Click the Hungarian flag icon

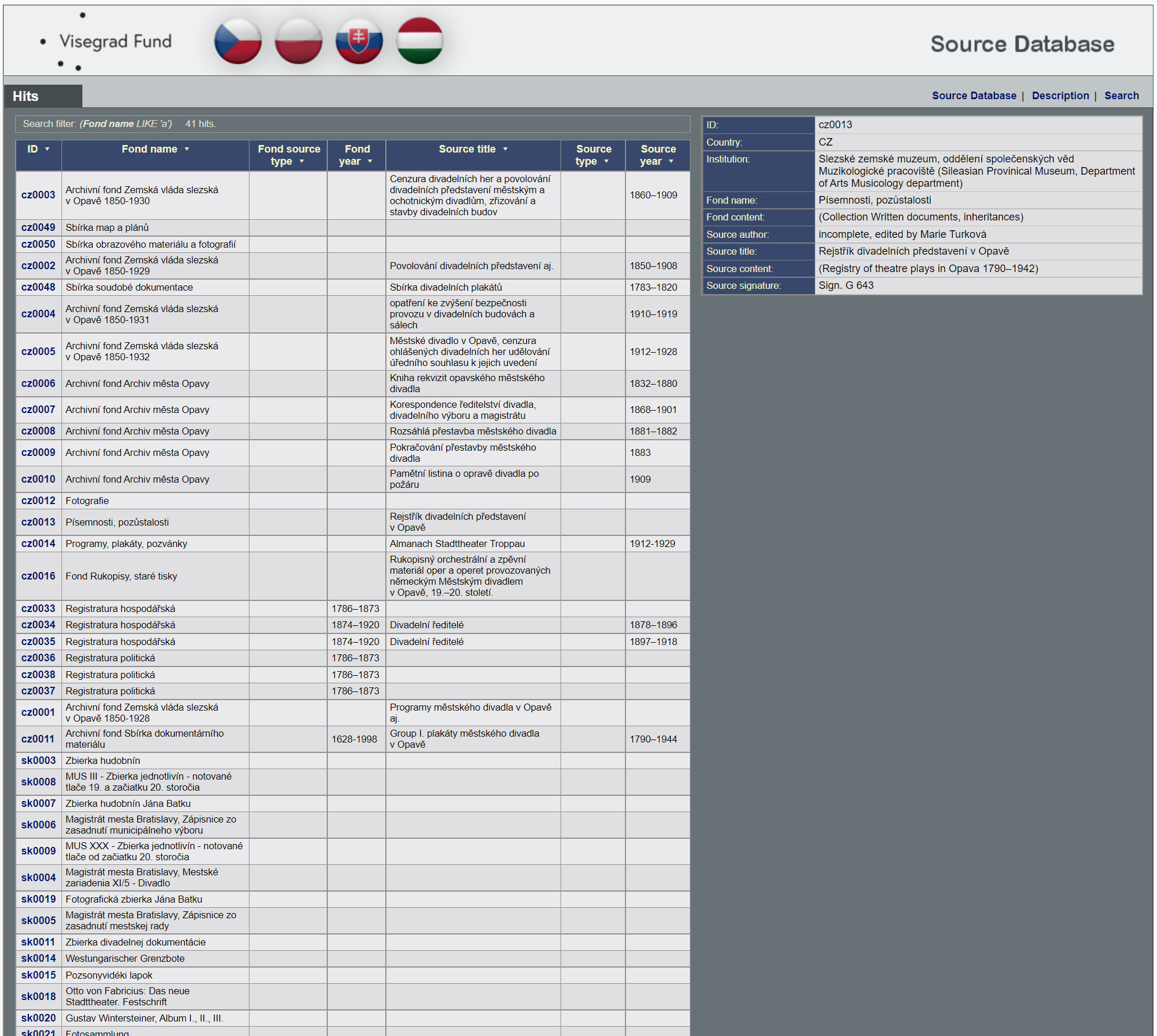click(x=423, y=42)
